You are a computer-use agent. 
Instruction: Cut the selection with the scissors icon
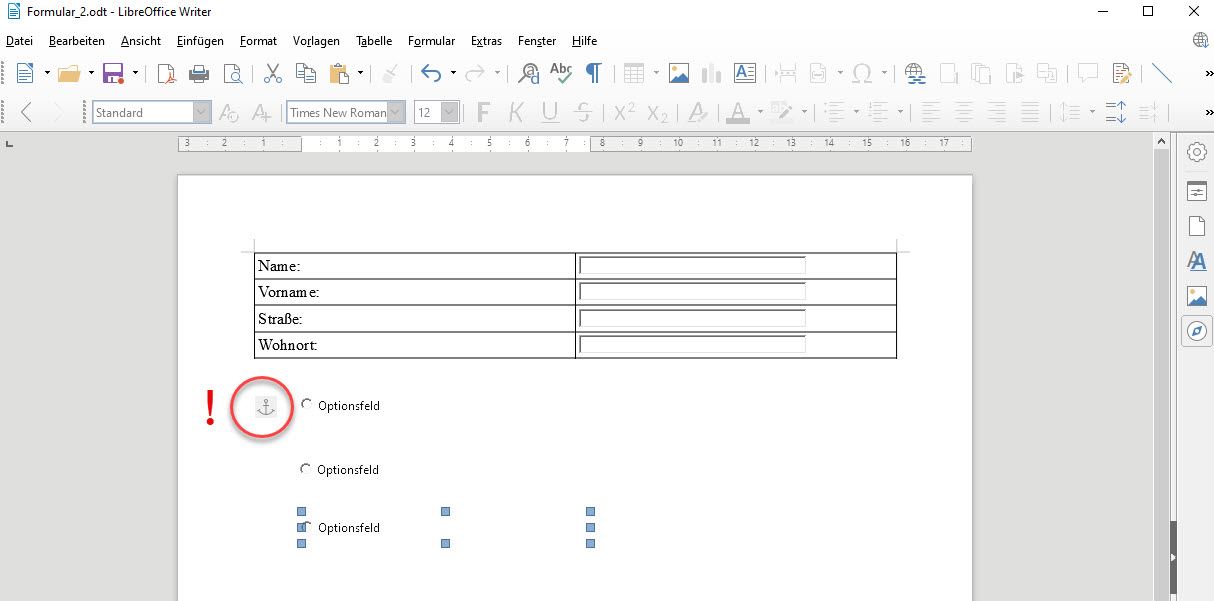[x=272, y=73]
